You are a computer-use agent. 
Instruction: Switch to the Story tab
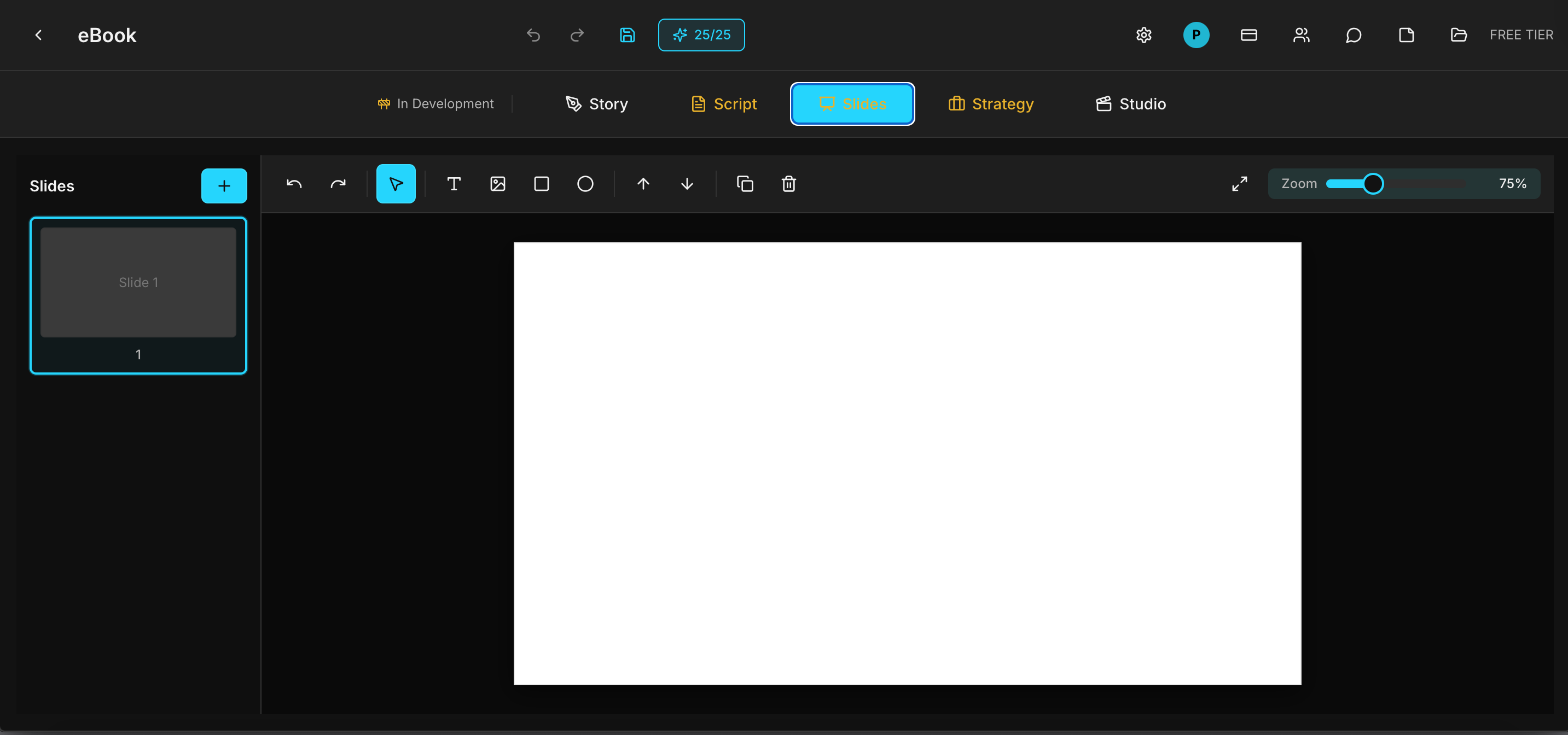click(x=595, y=103)
